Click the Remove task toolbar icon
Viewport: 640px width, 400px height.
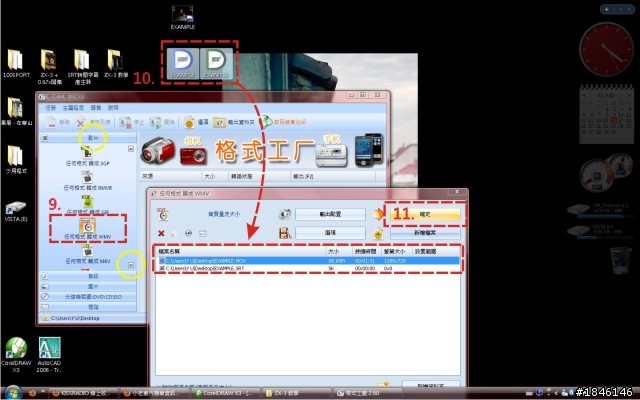click(51, 122)
